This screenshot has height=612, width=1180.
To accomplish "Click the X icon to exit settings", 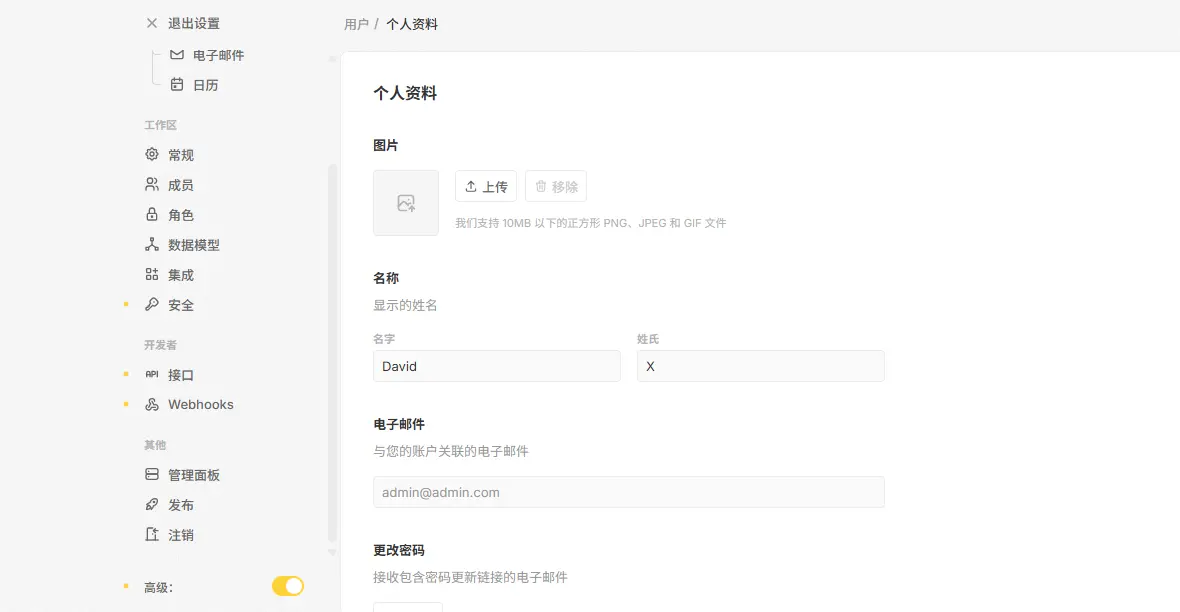I will click(x=152, y=23).
